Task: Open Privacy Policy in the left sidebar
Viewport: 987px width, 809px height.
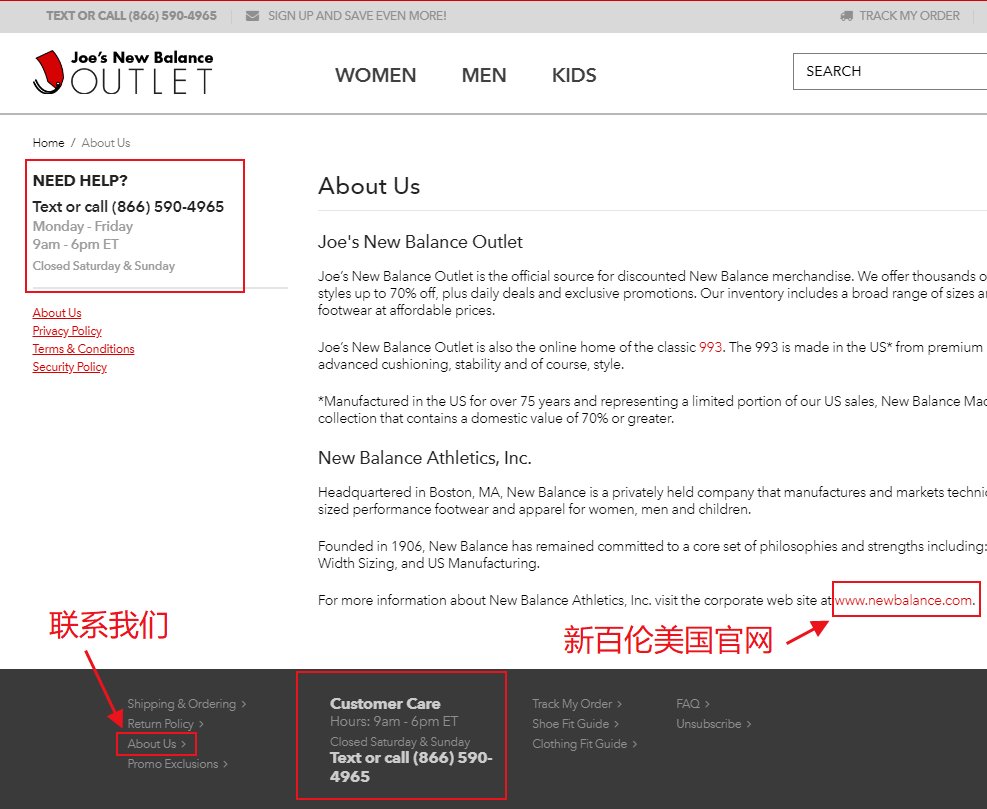Action: tap(67, 331)
